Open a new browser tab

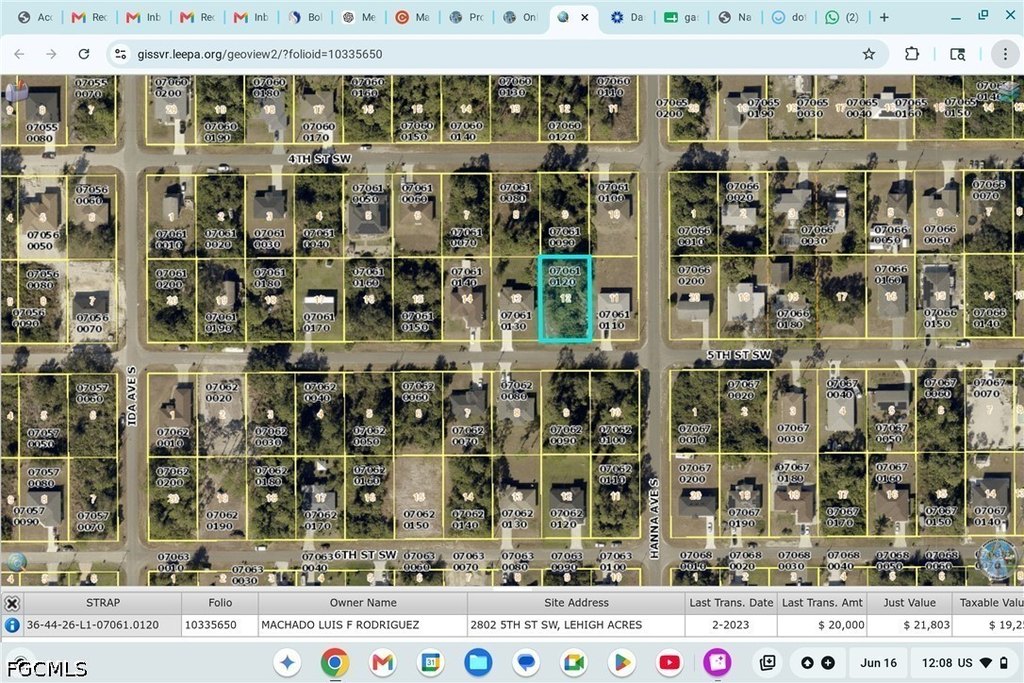tap(884, 18)
